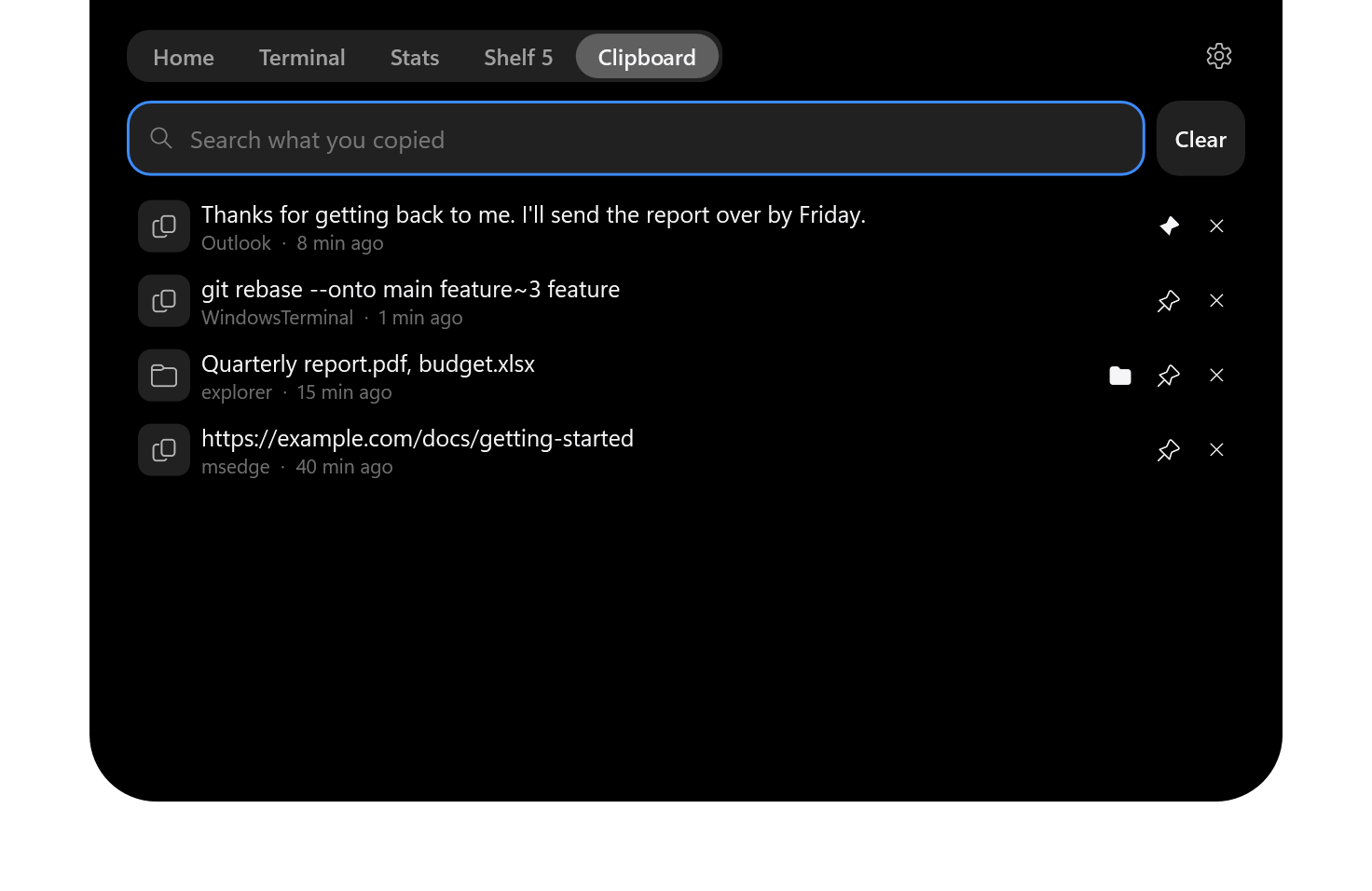Focus the 'Search what you copied' field
Image resolution: width=1372 pixels, height=891 pixels.
click(x=636, y=139)
